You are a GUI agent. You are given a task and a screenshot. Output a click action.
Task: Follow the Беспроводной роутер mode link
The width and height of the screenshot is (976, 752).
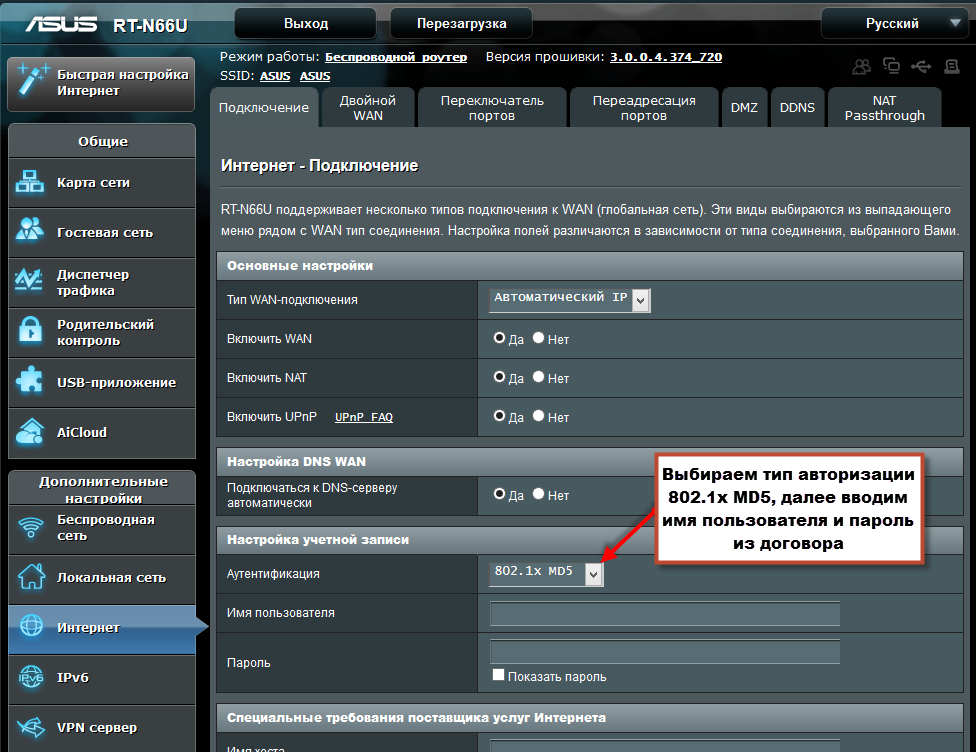396,57
